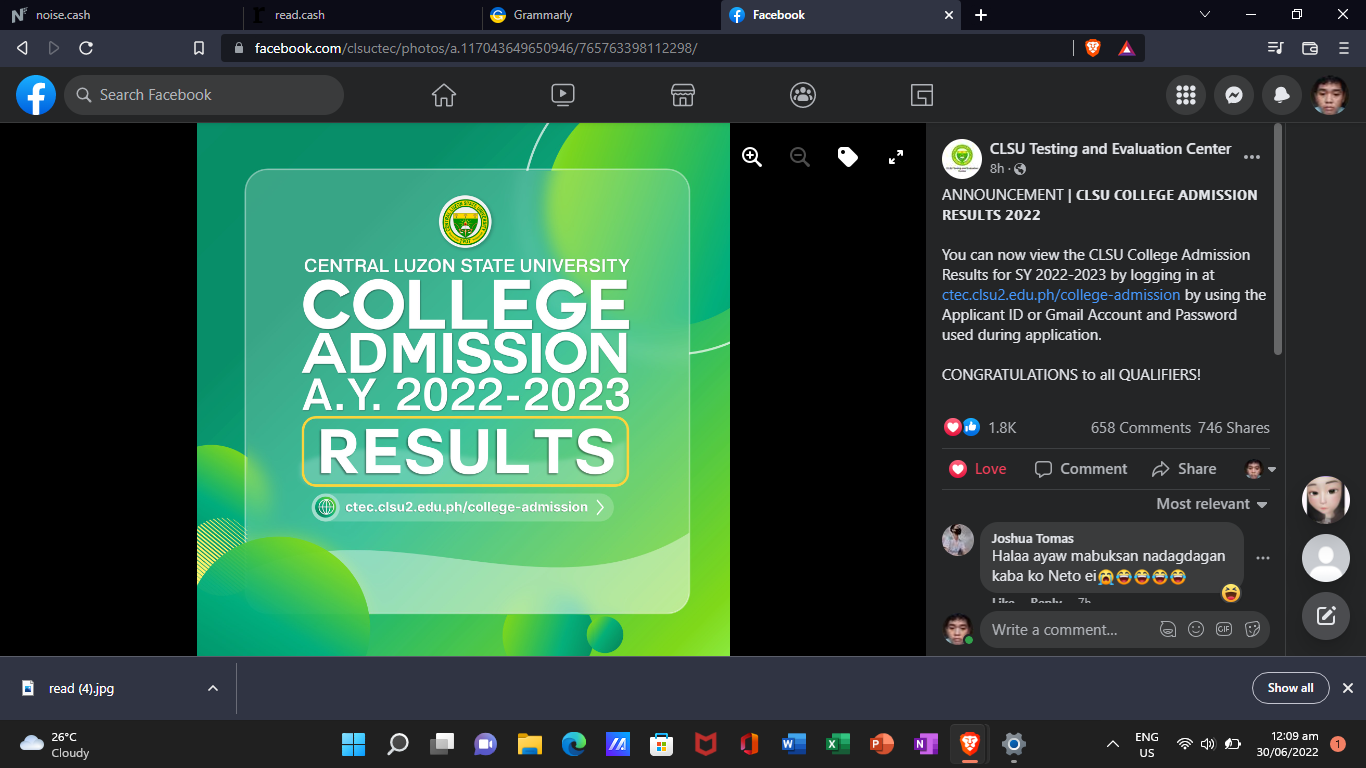Open the tab search dropdown arrow
1366x768 pixels.
[x=1205, y=14]
